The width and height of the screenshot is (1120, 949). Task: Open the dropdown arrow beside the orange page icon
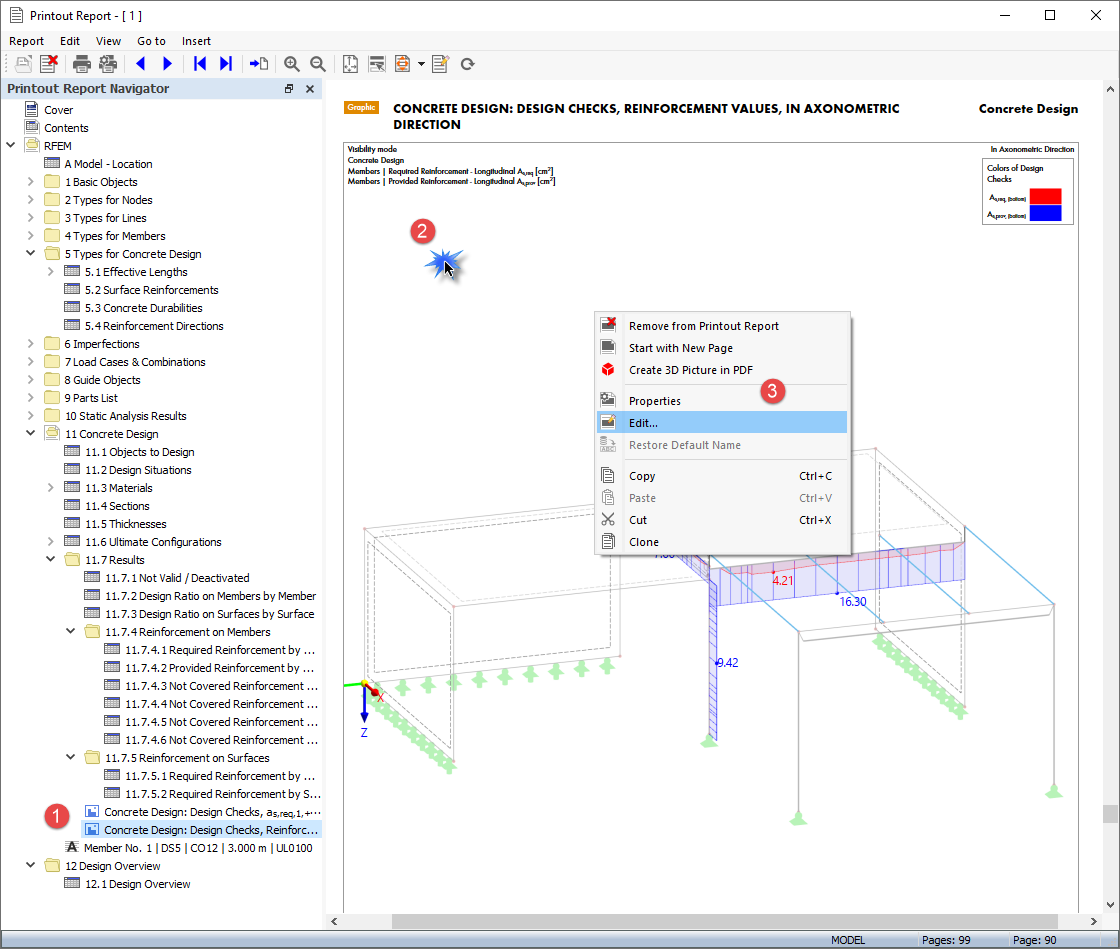tap(421, 64)
